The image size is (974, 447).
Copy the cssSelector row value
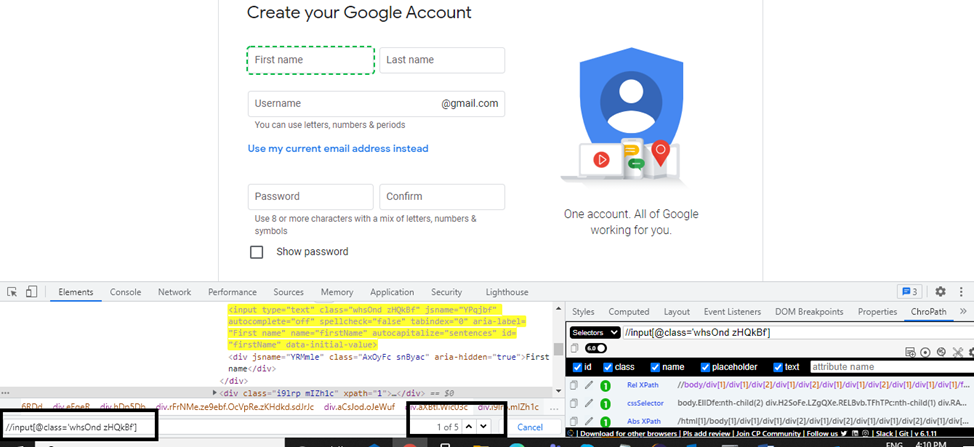[x=575, y=403]
